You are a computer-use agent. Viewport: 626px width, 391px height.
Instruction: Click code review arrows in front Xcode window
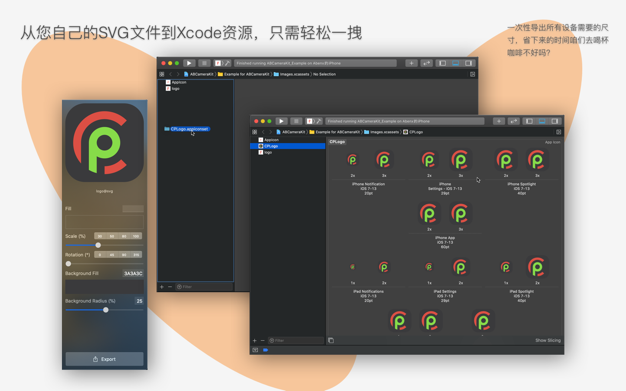coord(513,121)
